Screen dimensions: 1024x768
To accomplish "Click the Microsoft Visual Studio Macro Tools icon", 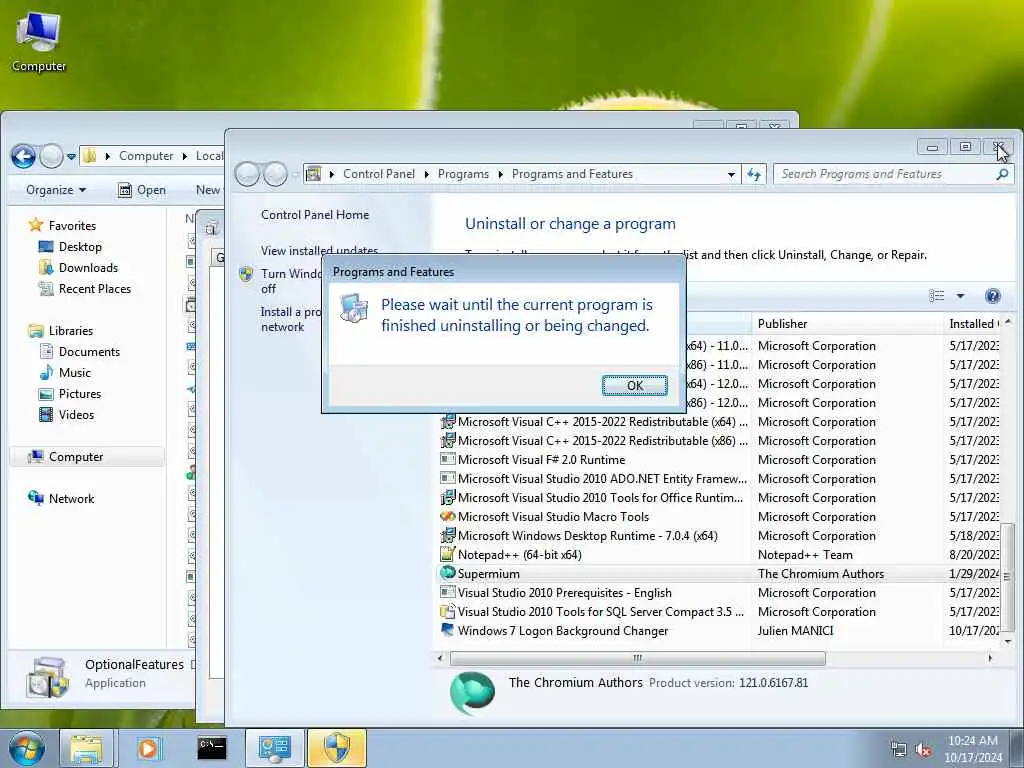I will coord(447,517).
